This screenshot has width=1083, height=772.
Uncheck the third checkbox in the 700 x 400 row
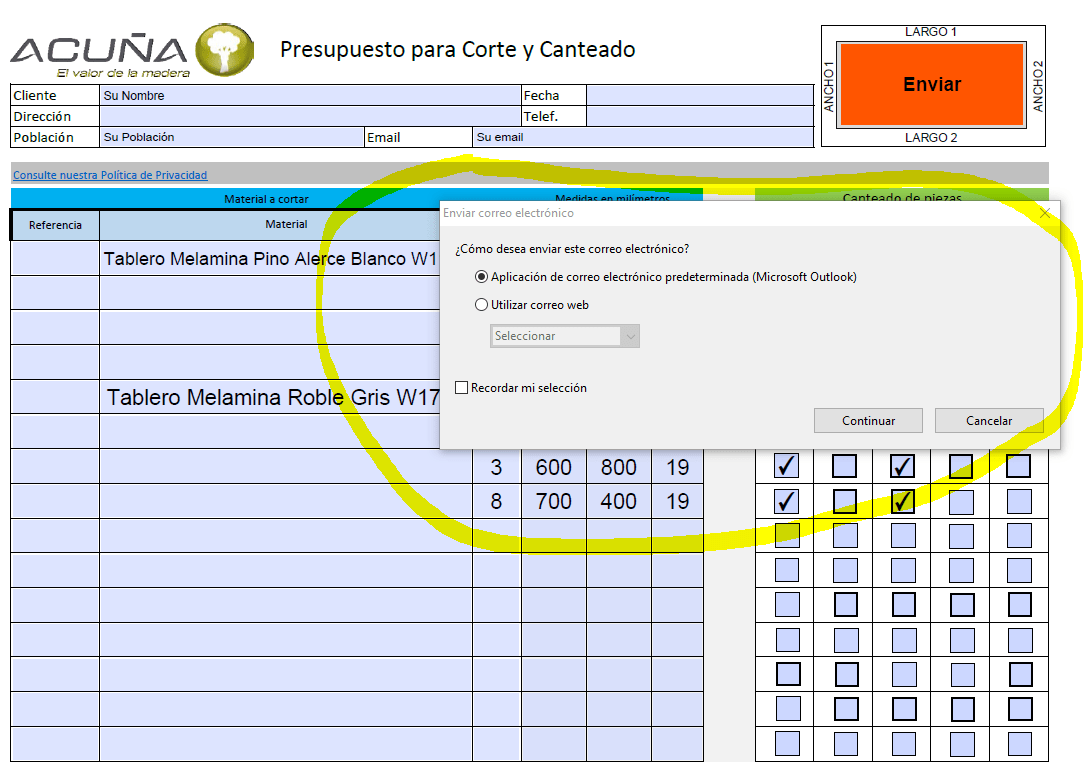point(902,501)
